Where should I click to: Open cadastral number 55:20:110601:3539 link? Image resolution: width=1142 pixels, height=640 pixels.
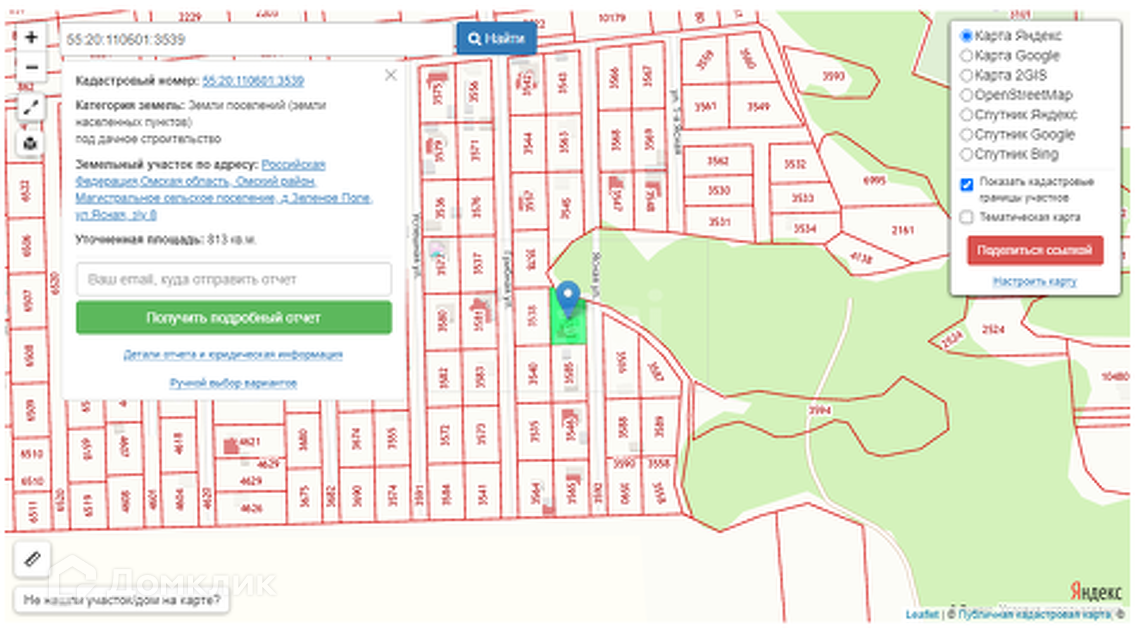coord(253,81)
